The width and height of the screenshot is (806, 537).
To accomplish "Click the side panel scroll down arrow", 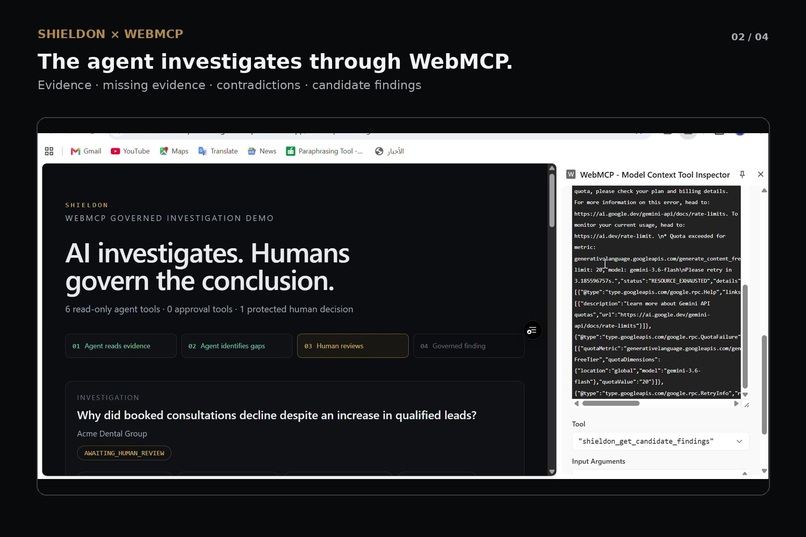I will [x=764, y=471].
